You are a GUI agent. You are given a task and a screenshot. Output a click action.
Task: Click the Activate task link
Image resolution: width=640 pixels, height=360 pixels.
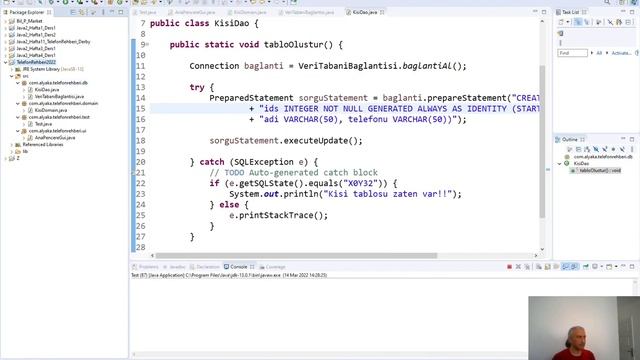tap(621, 53)
